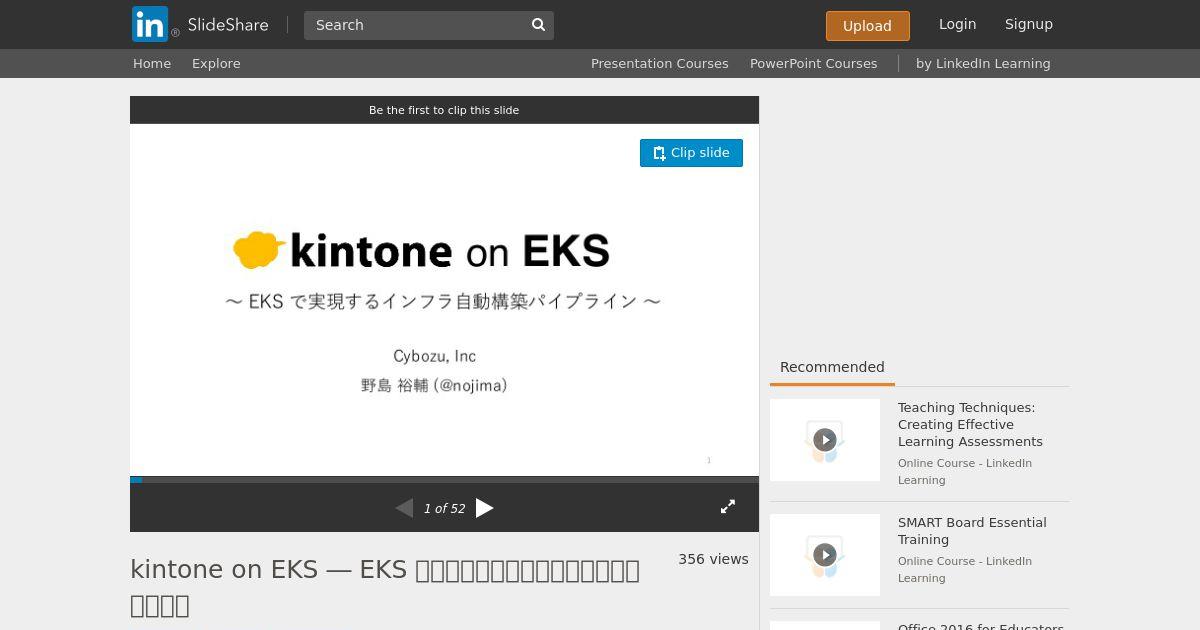Click the kintone on EKS slide image
Viewport: 1200px width, 630px height.
444,300
